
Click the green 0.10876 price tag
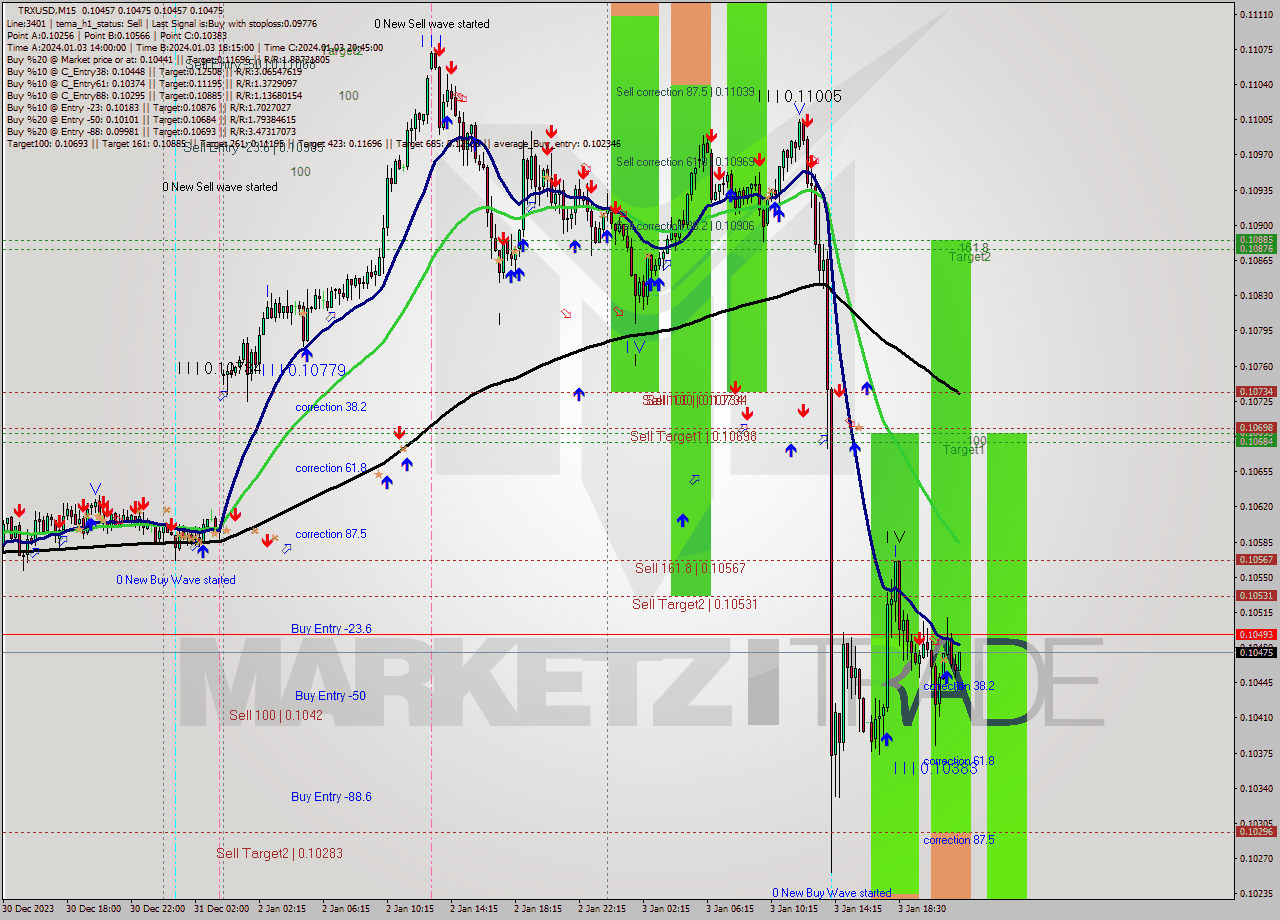1256,247
